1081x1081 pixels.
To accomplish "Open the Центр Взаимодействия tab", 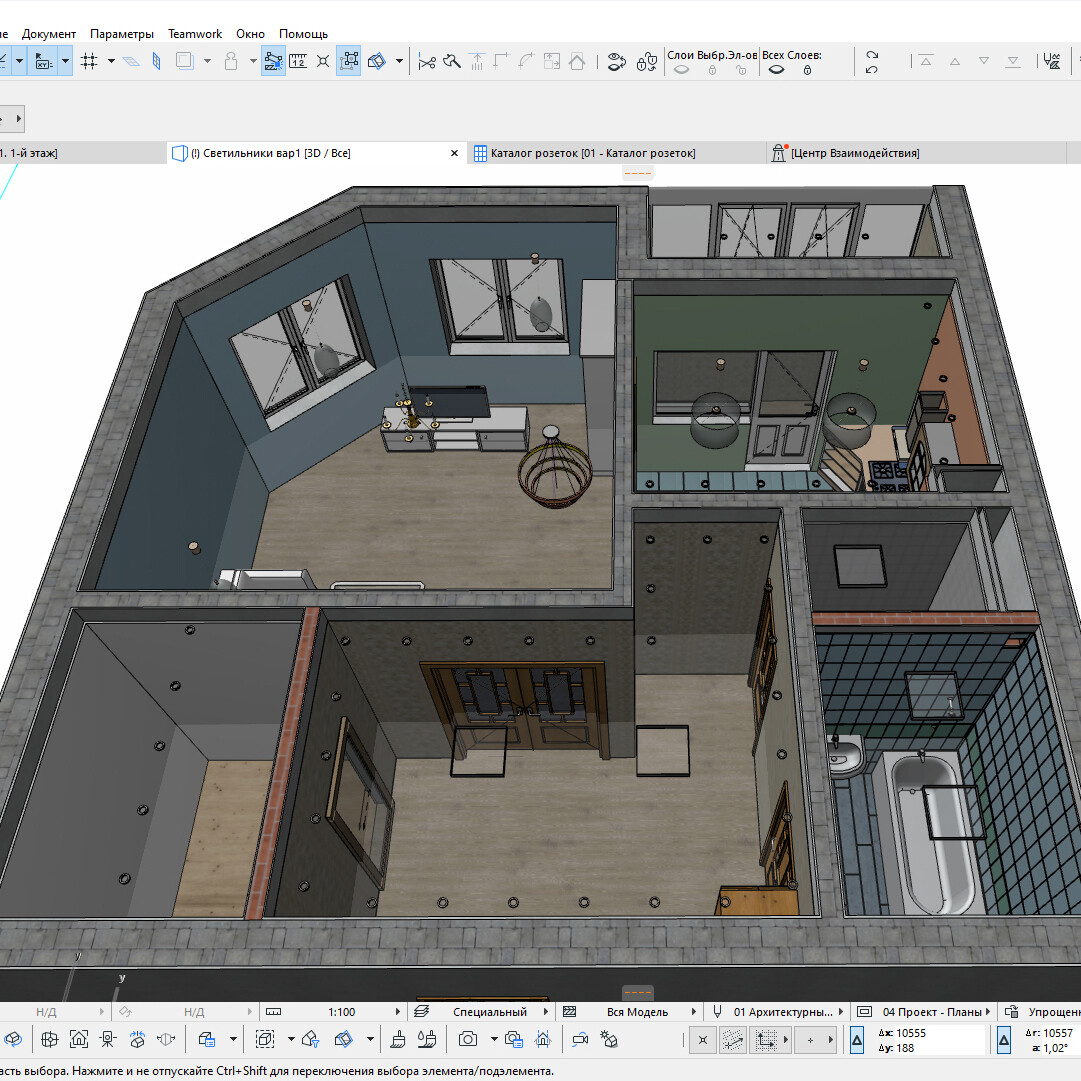I will pyautogui.click(x=854, y=153).
